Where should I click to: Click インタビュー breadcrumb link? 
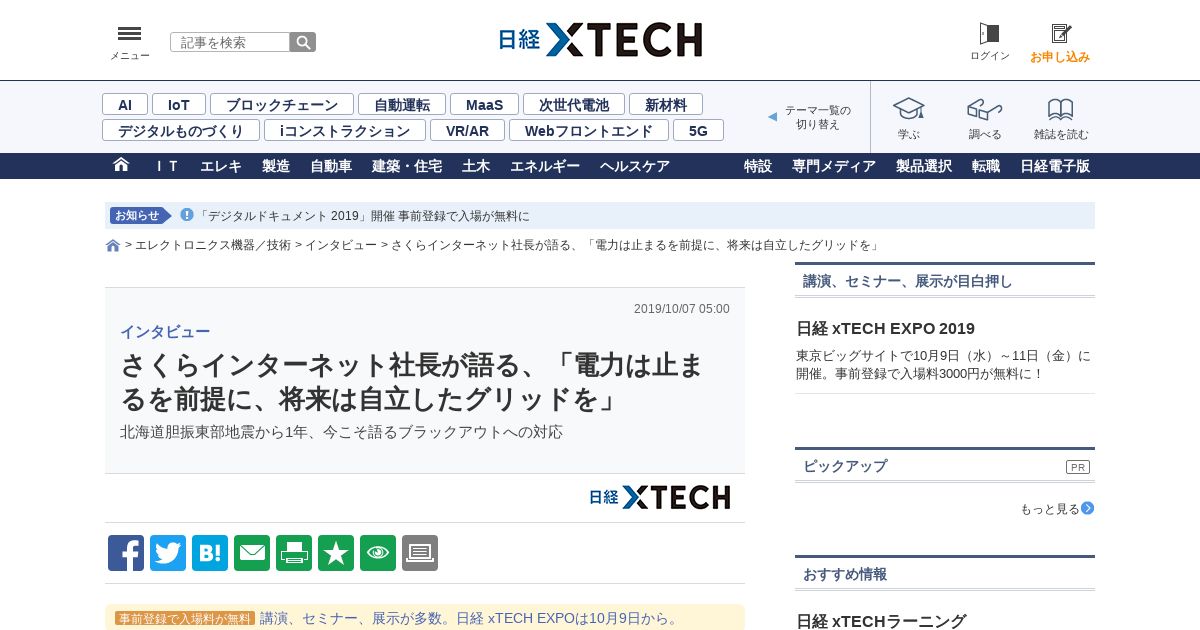click(x=341, y=245)
